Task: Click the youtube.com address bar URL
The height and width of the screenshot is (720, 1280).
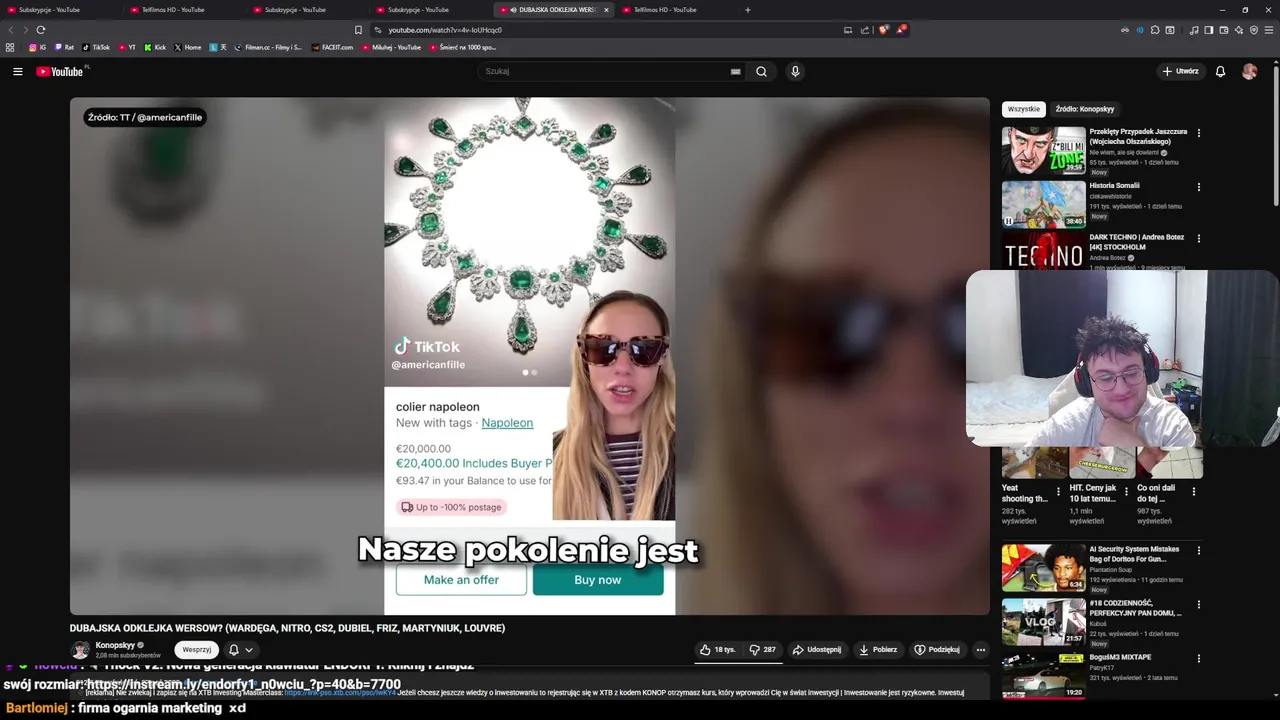Action: (445, 30)
